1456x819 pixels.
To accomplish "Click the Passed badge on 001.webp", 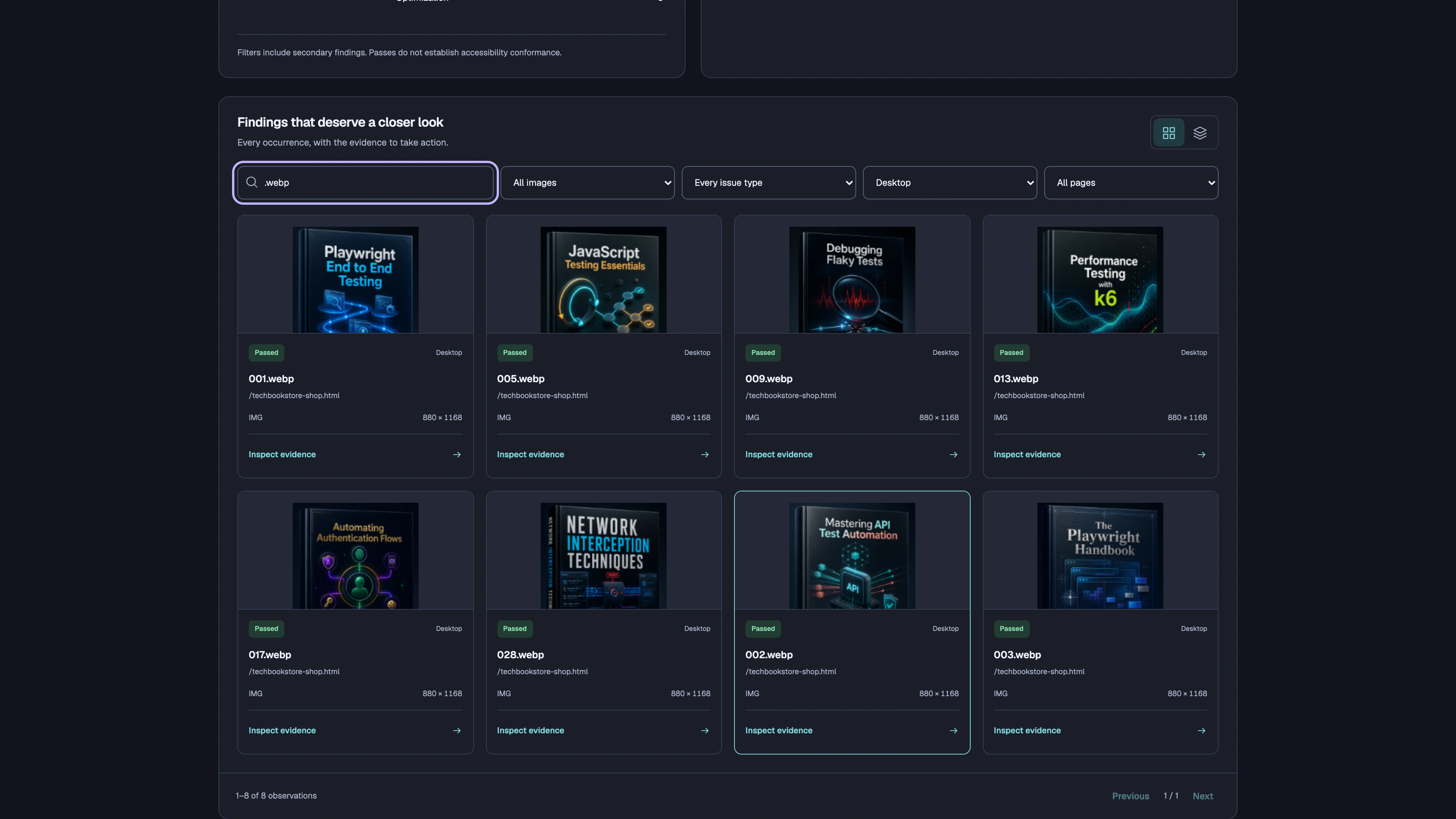I will (266, 353).
